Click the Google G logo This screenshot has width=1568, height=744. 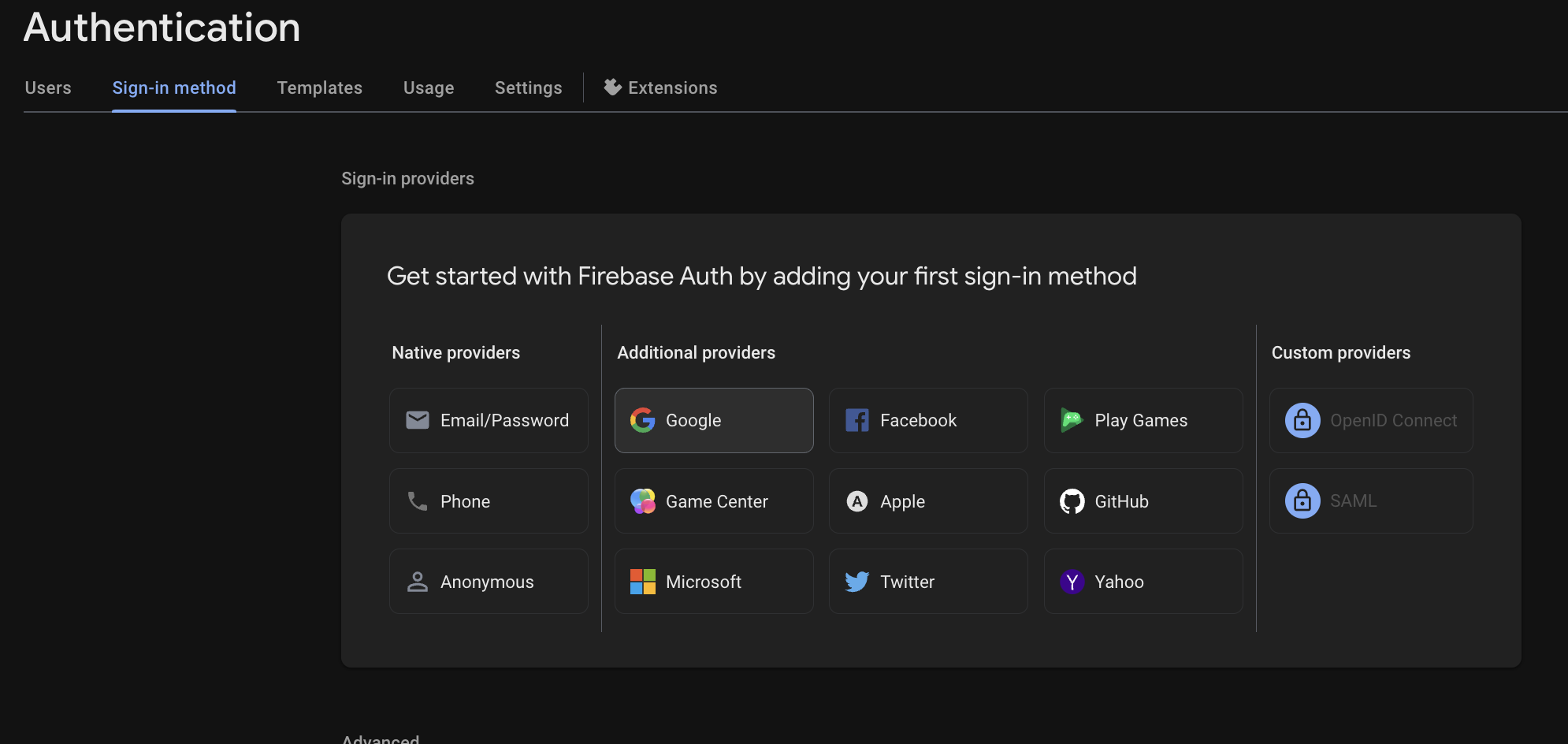[x=643, y=420]
